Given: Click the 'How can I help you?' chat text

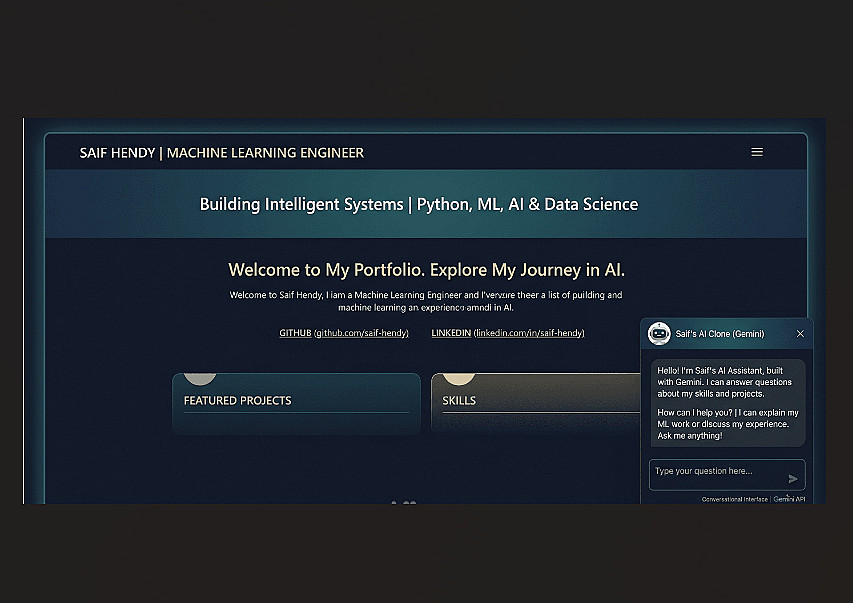Looking at the screenshot, I should click(728, 424).
